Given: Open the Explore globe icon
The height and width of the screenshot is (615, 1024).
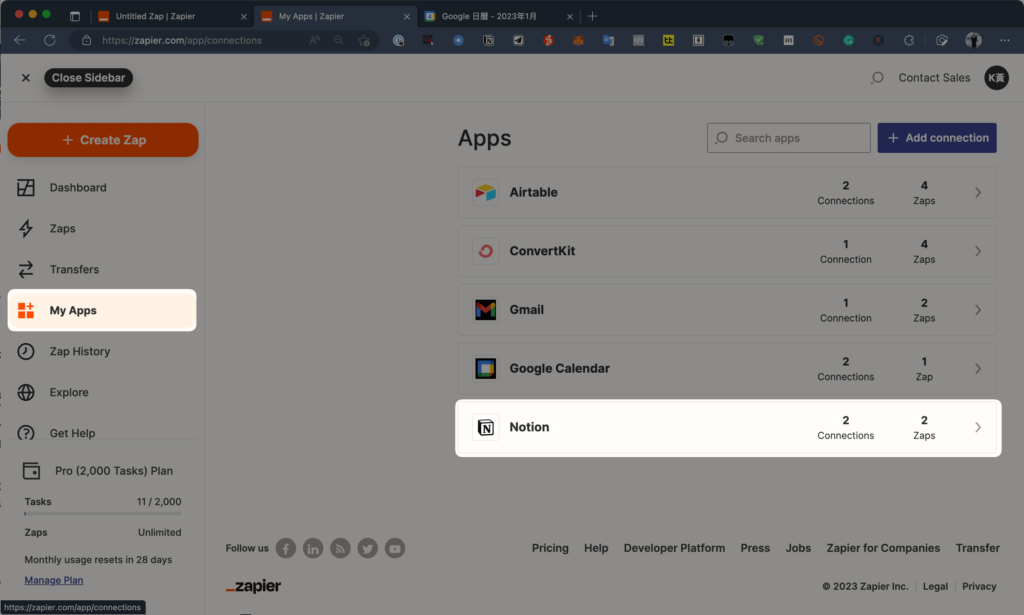Looking at the screenshot, I should (25, 392).
